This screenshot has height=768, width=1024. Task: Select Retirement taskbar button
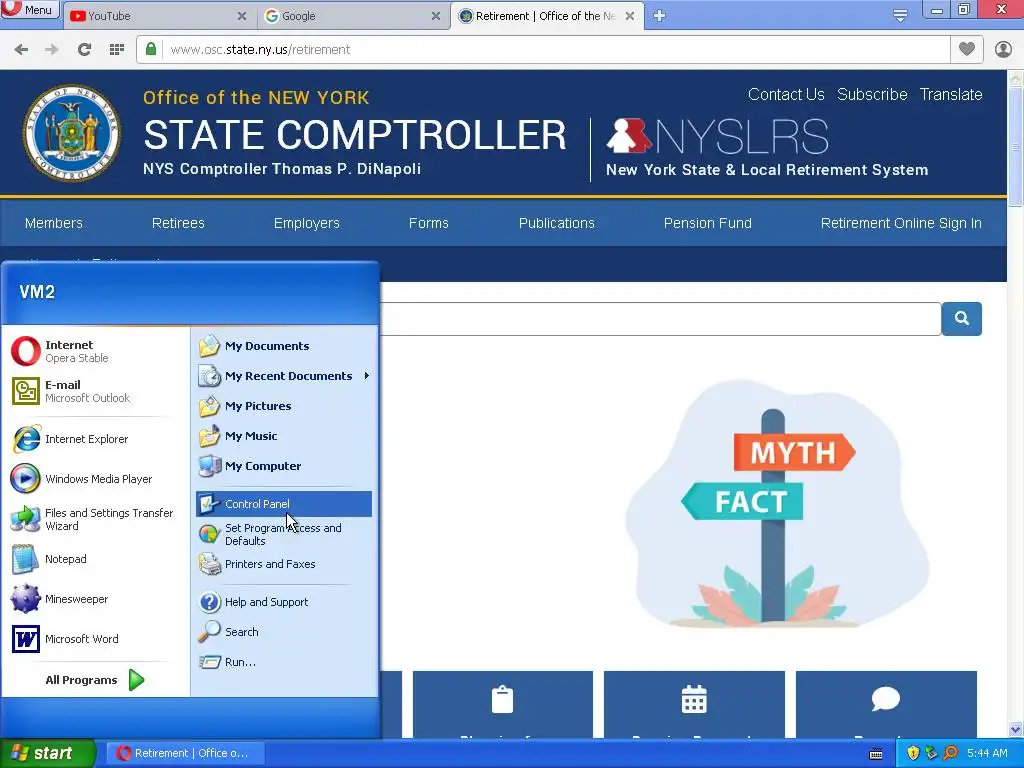coord(185,753)
